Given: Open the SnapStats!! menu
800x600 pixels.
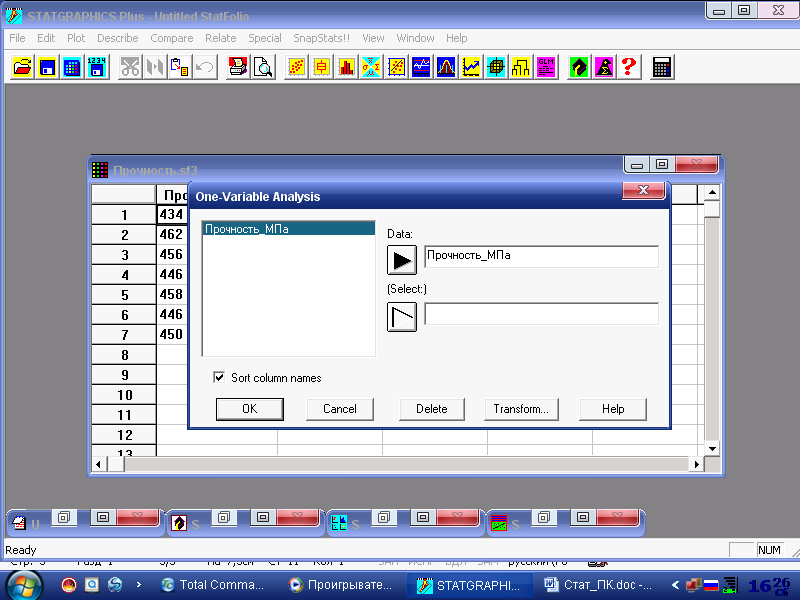Looking at the screenshot, I should pyautogui.click(x=321, y=38).
